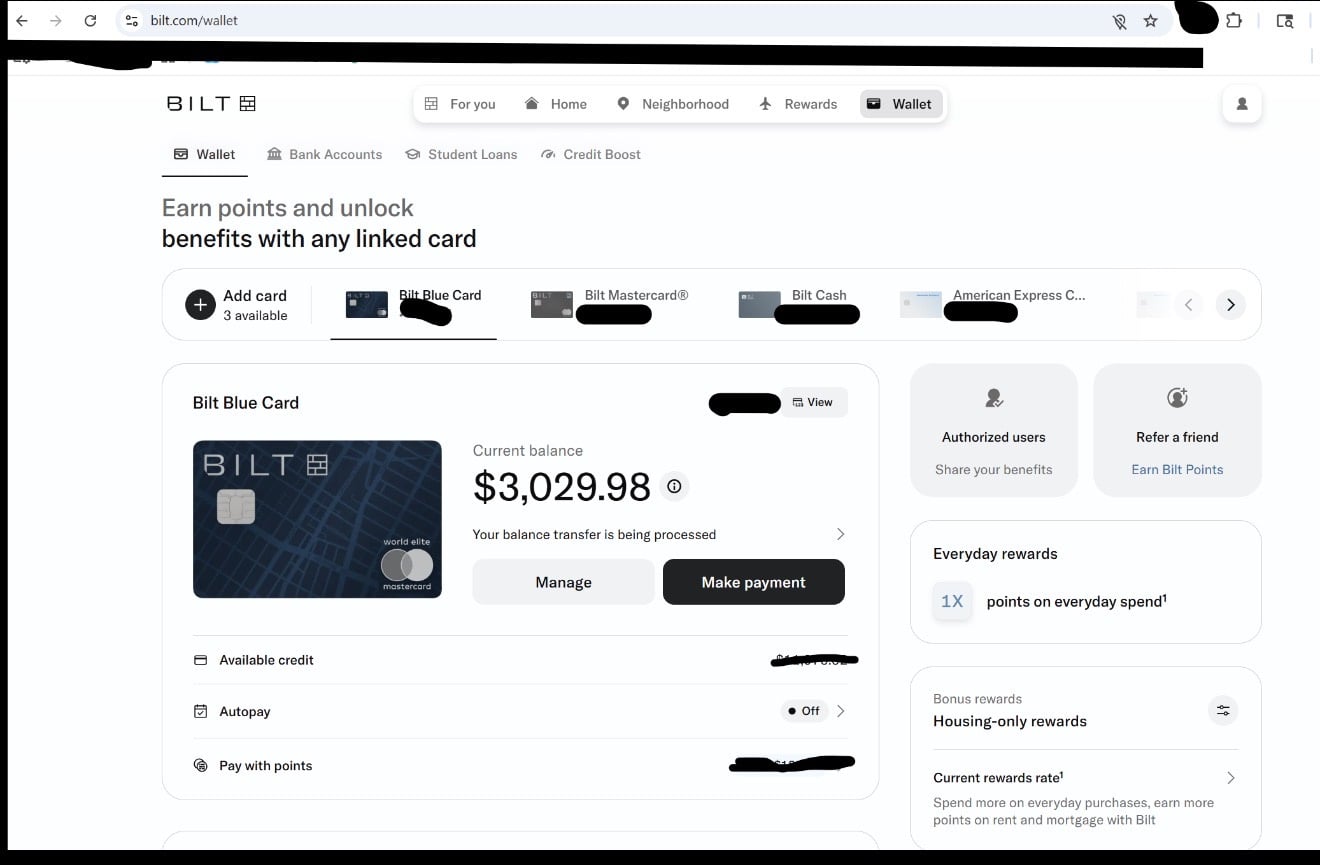
Task: Open site information icon in address bar
Action: (x=131, y=20)
